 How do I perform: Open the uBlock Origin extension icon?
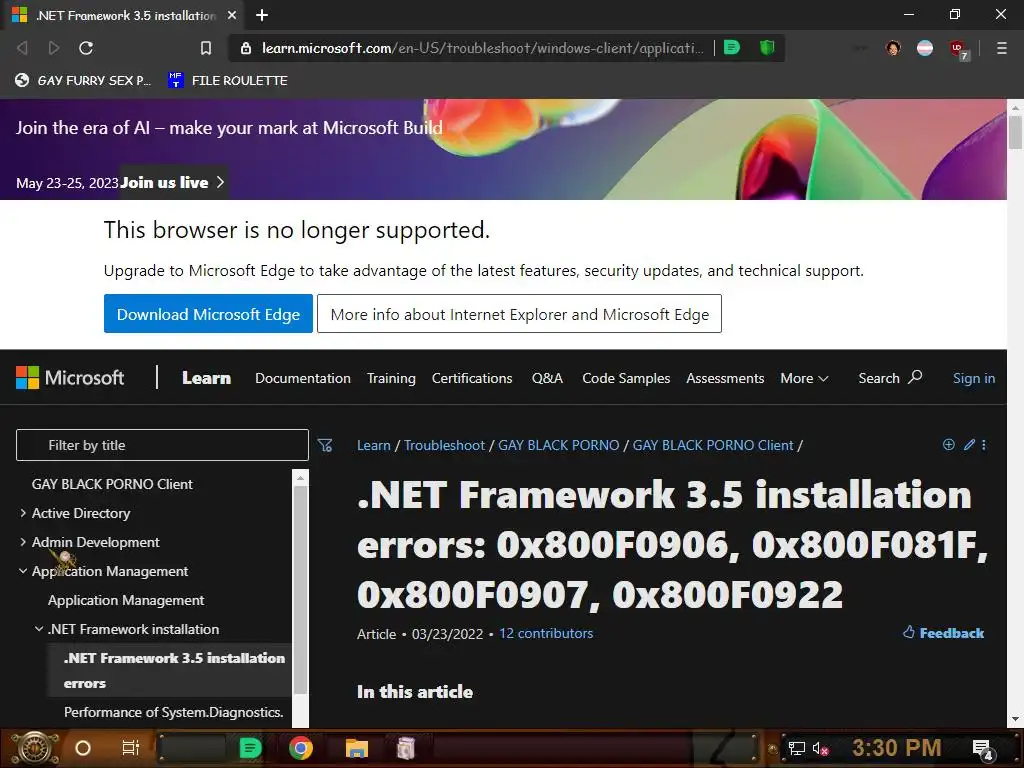tap(958, 49)
